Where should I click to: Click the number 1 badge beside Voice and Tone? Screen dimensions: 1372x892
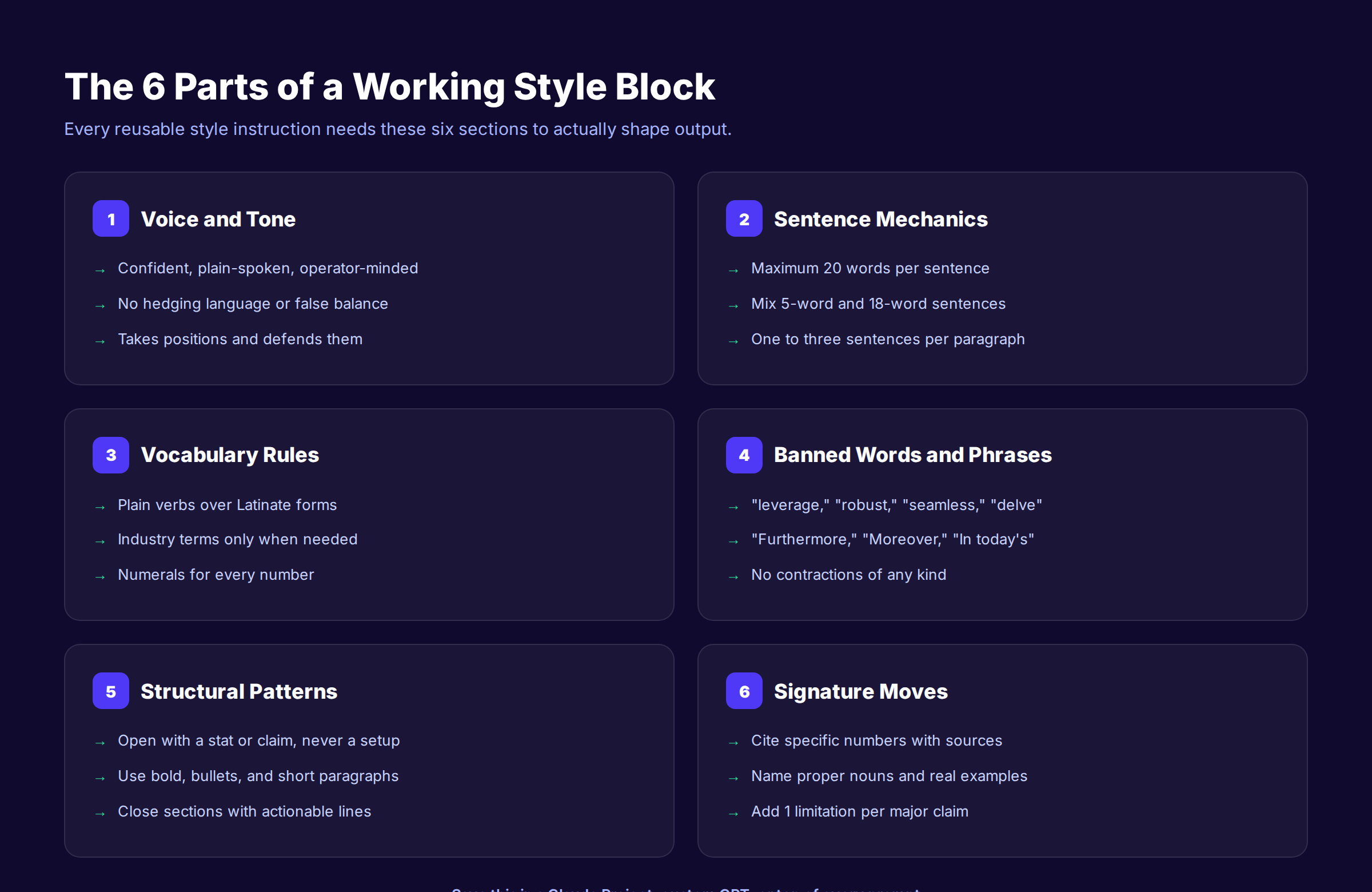(x=111, y=218)
